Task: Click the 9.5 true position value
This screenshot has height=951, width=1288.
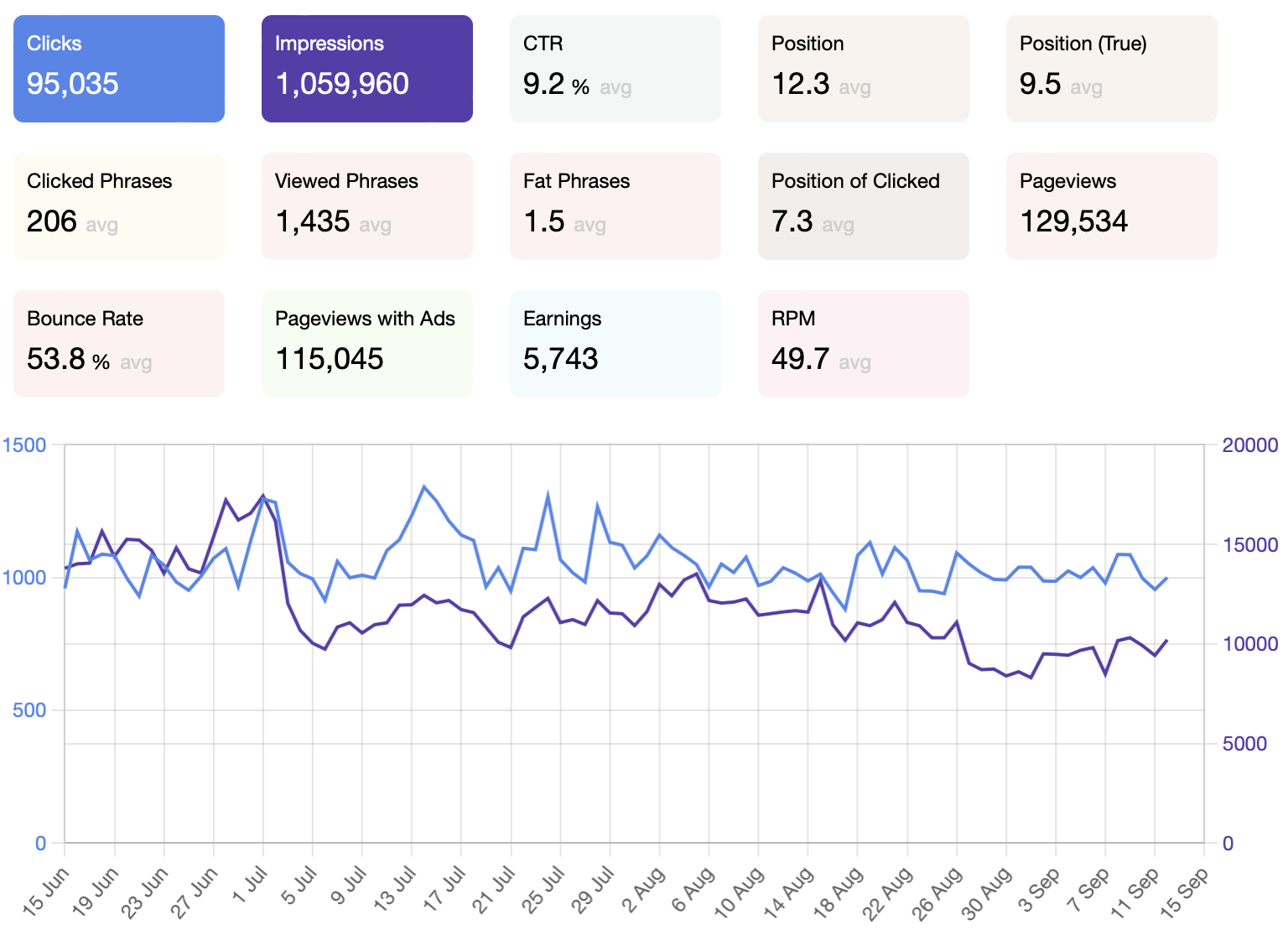Action: point(1041,84)
